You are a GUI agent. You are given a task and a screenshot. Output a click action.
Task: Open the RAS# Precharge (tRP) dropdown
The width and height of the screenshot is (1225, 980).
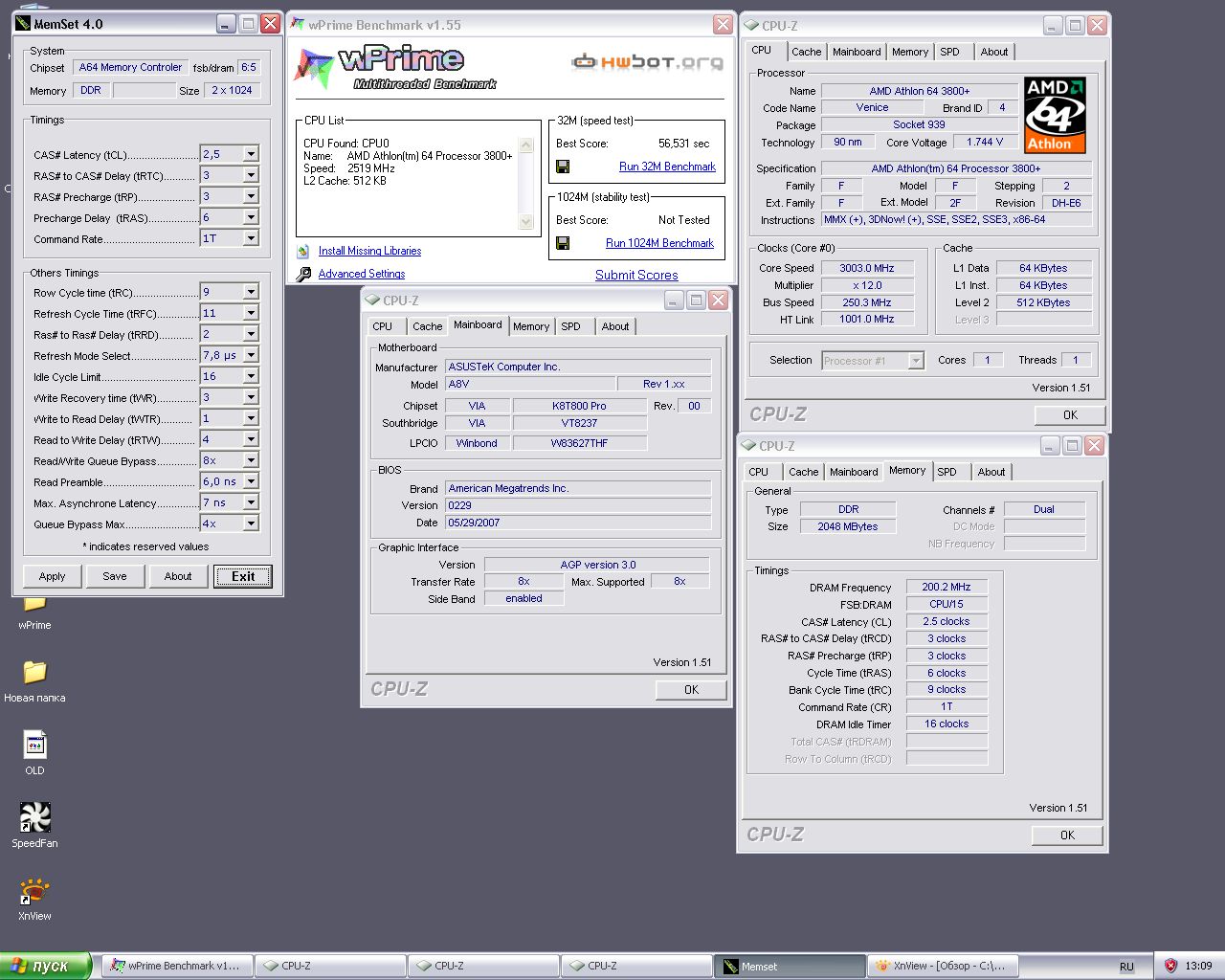point(251,196)
